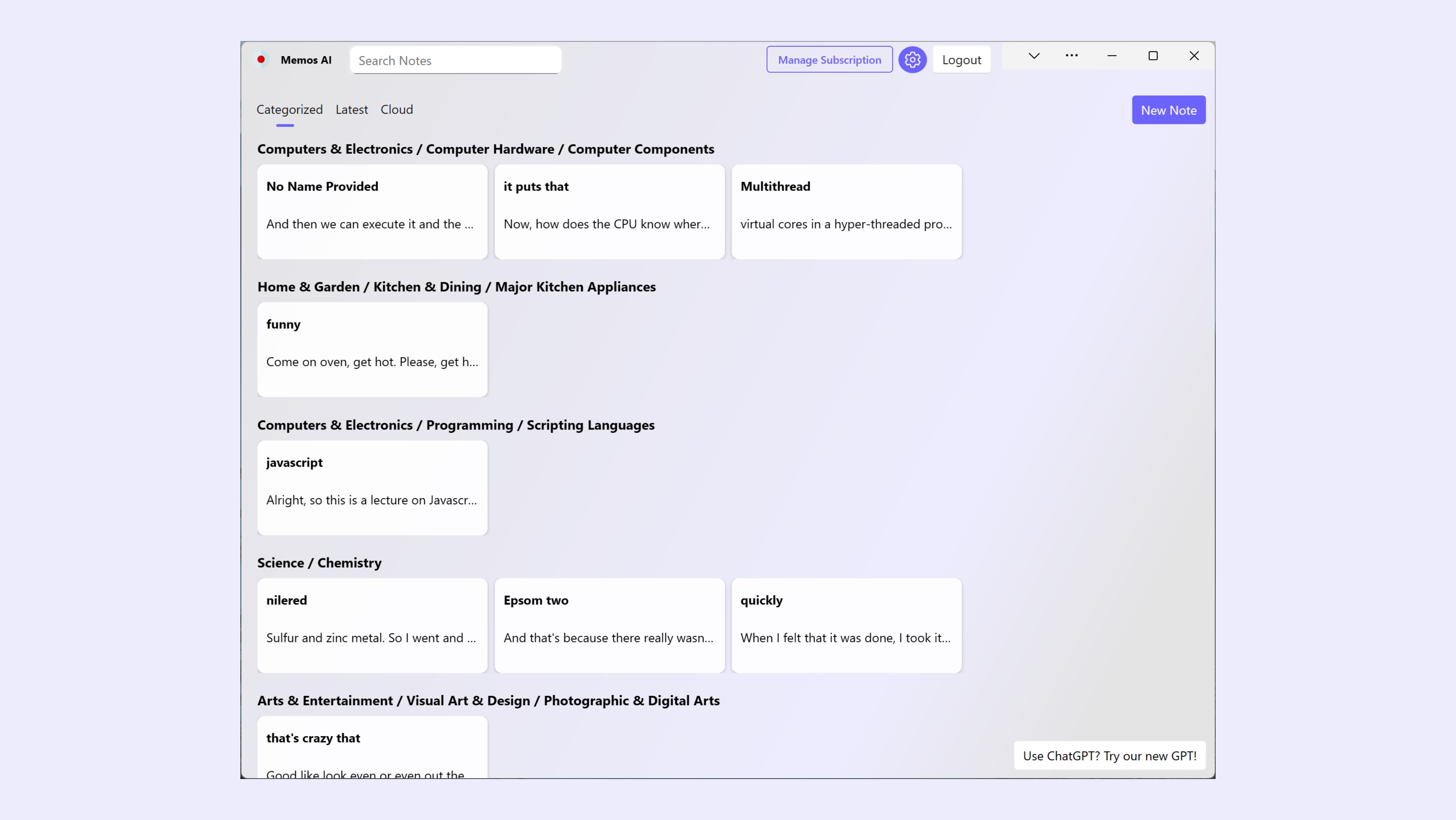Screen dimensions: 1456x820
Task: Maximize the Memos AI window
Action: click(x=1153, y=55)
